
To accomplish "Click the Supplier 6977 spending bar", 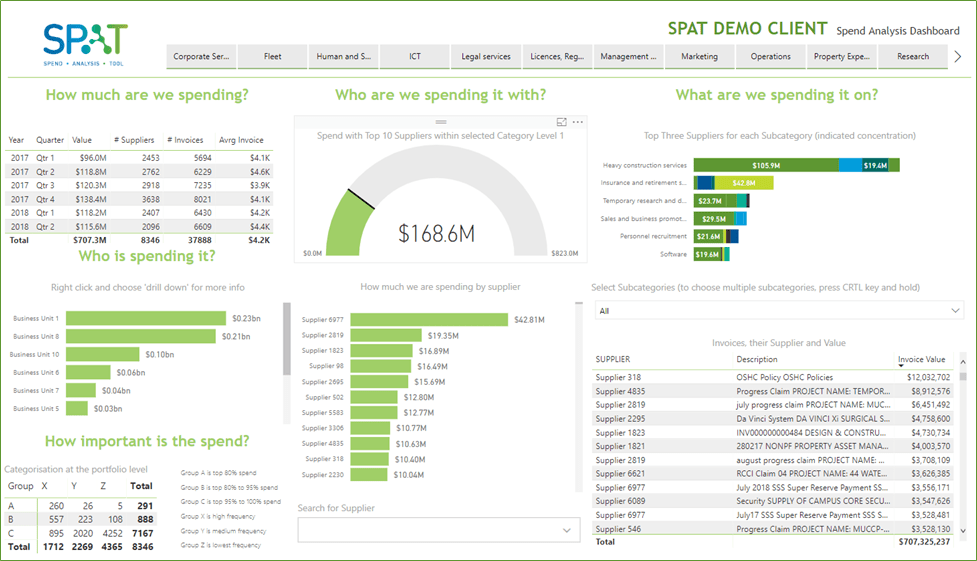I will pos(429,319).
